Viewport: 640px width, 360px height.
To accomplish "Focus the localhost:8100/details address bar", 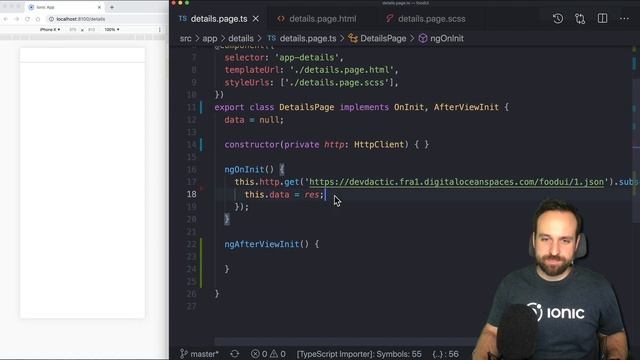I will pyautogui.click(x=106, y=19).
